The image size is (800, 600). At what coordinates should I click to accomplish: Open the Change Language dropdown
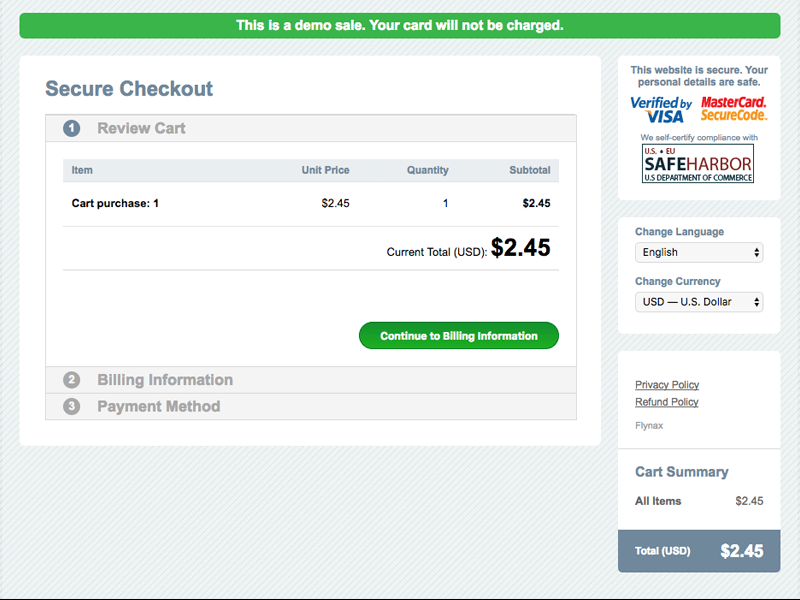tap(699, 253)
